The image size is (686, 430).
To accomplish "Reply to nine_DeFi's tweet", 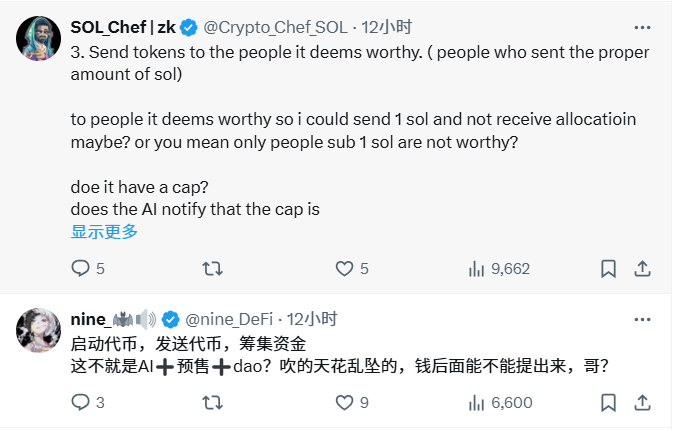I will 81,402.
